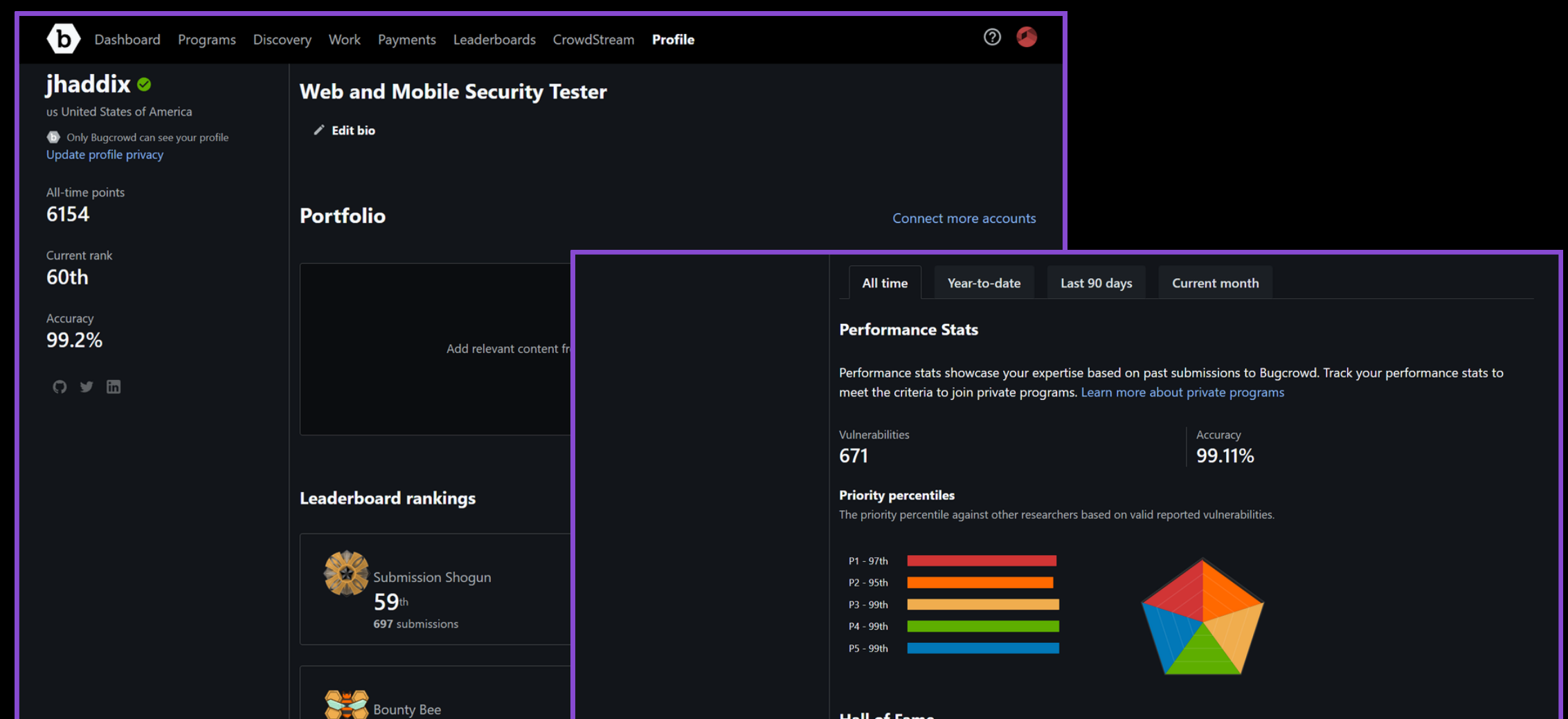
Task: Click the Priority percentiles heading
Action: (x=896, y=495)
